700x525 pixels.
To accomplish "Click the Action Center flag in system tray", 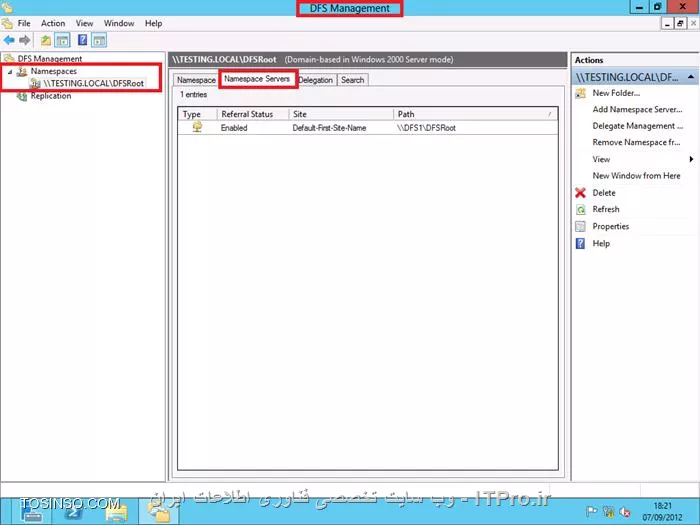I will pos(592,512).
